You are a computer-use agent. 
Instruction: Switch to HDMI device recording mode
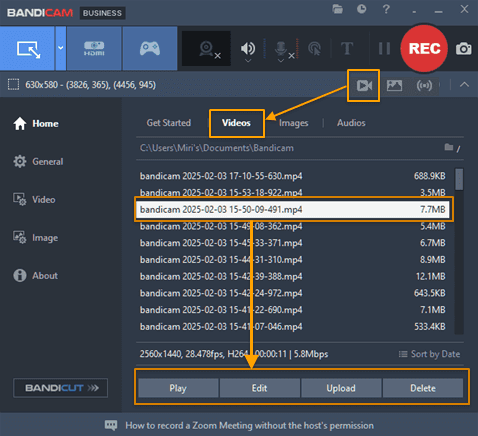click(94, 49)
